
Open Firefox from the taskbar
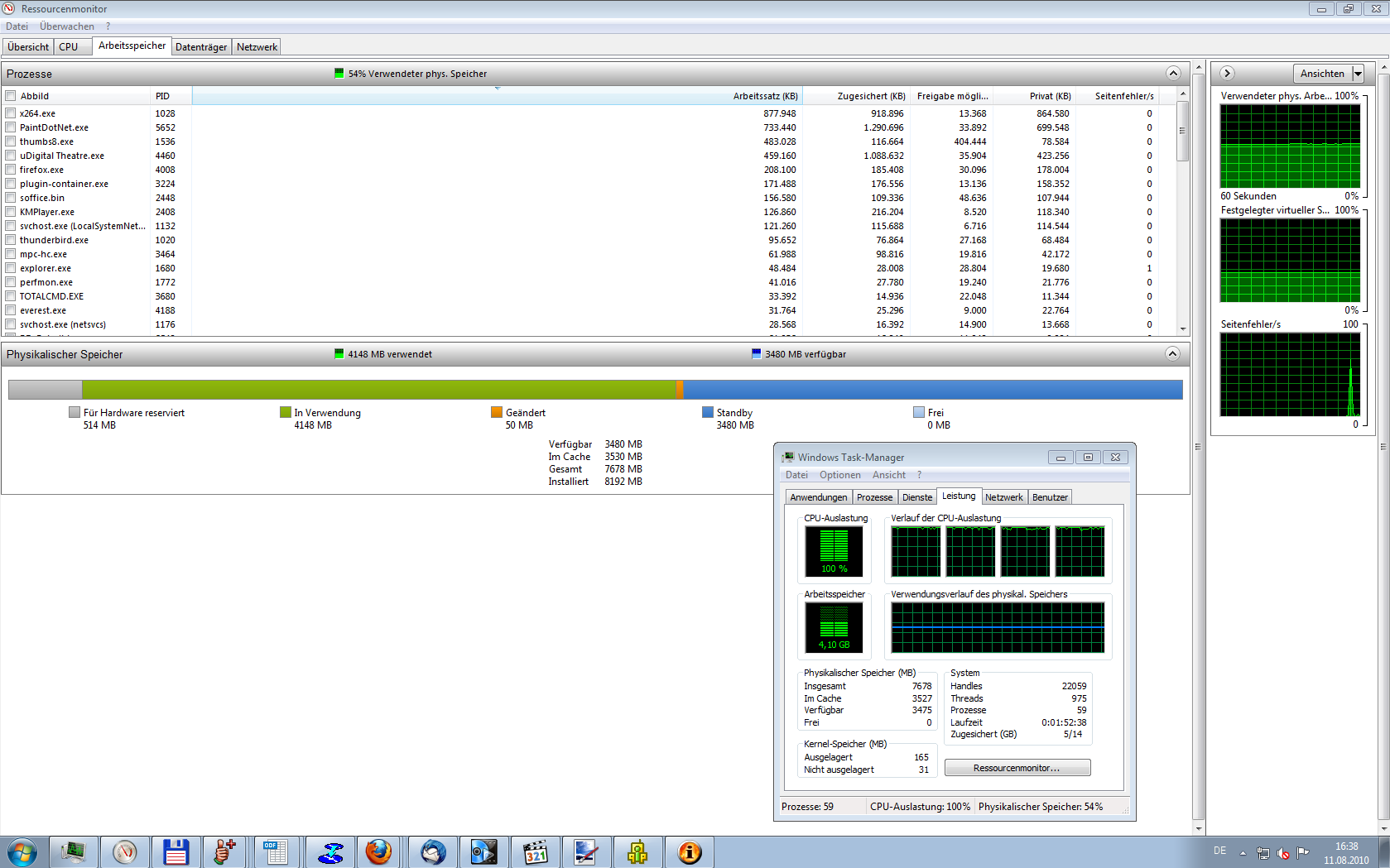pyautogui.click(x=379, y=851)
